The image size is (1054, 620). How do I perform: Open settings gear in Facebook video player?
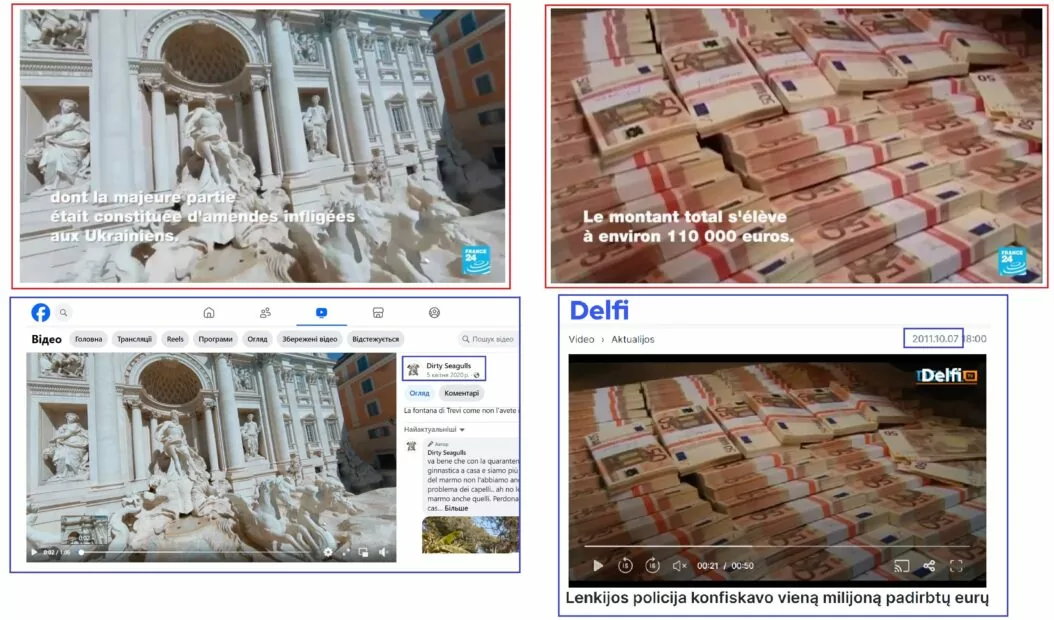coord(327,552)
